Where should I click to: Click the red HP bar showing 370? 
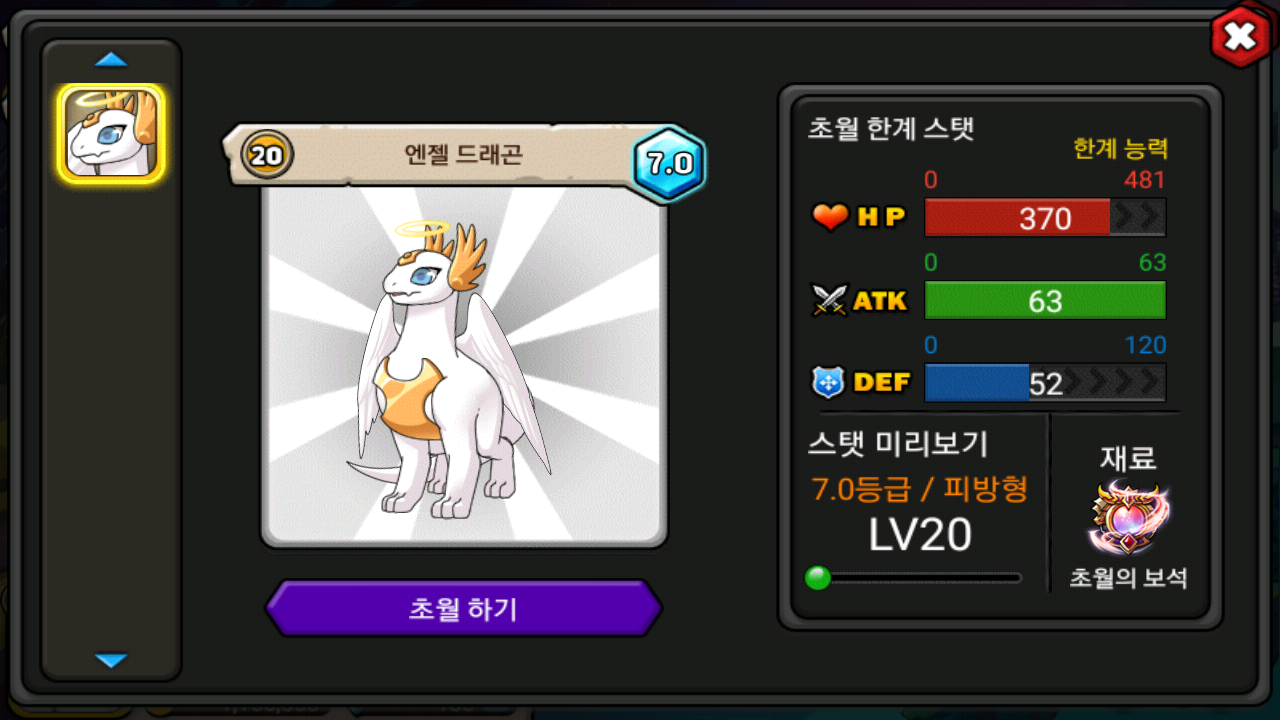coord(1045,217)
